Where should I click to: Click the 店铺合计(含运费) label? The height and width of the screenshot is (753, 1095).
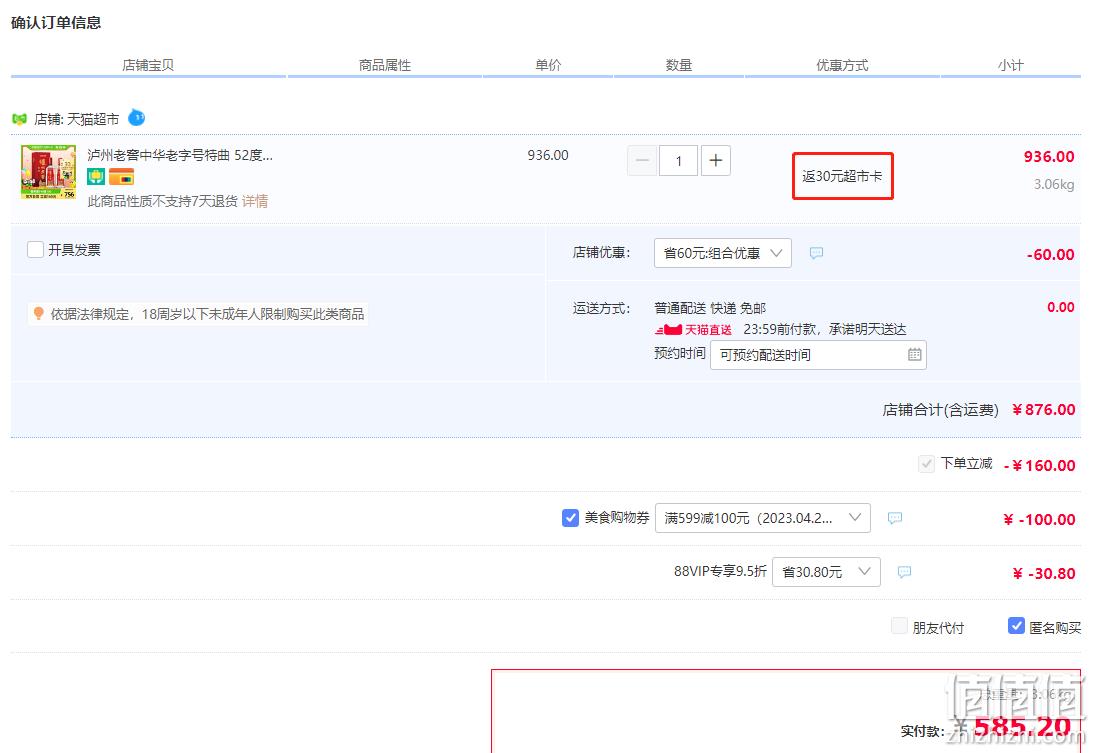[x=941, y=410]
